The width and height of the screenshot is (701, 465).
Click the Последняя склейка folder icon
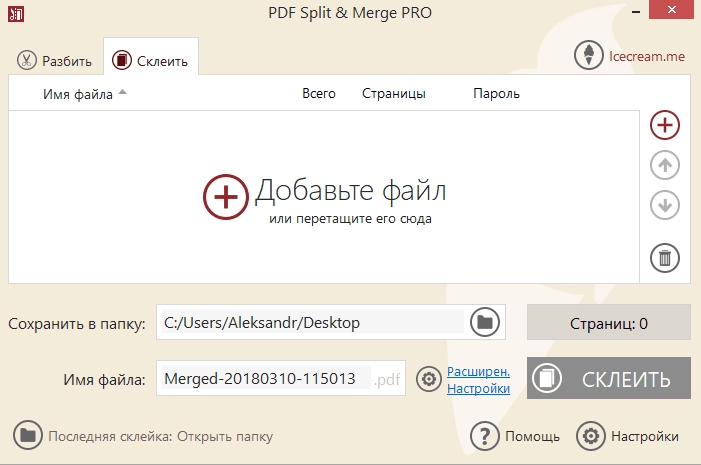(x=28, y=435)
